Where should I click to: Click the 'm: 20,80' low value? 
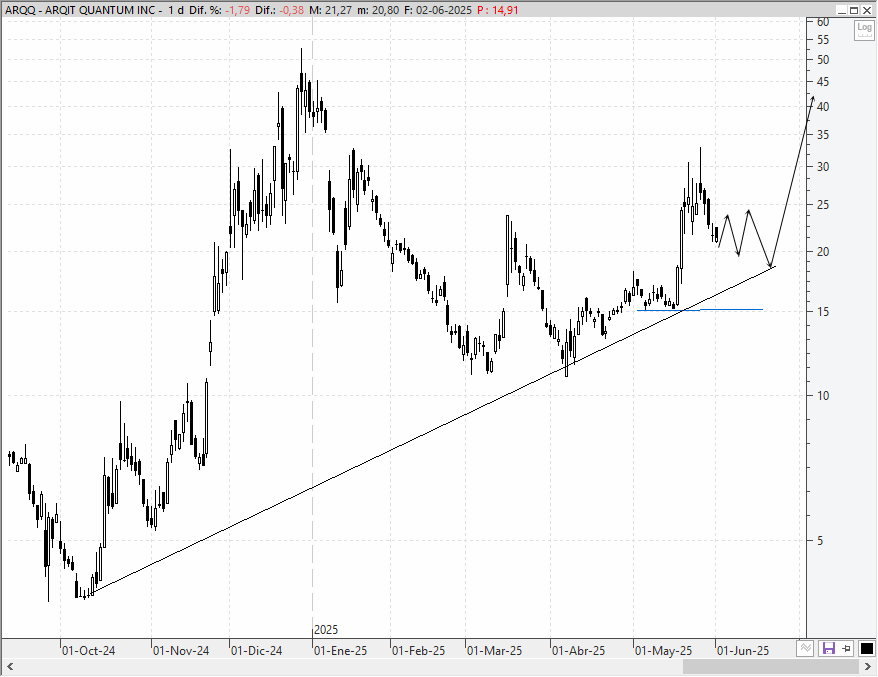(379, 10)
